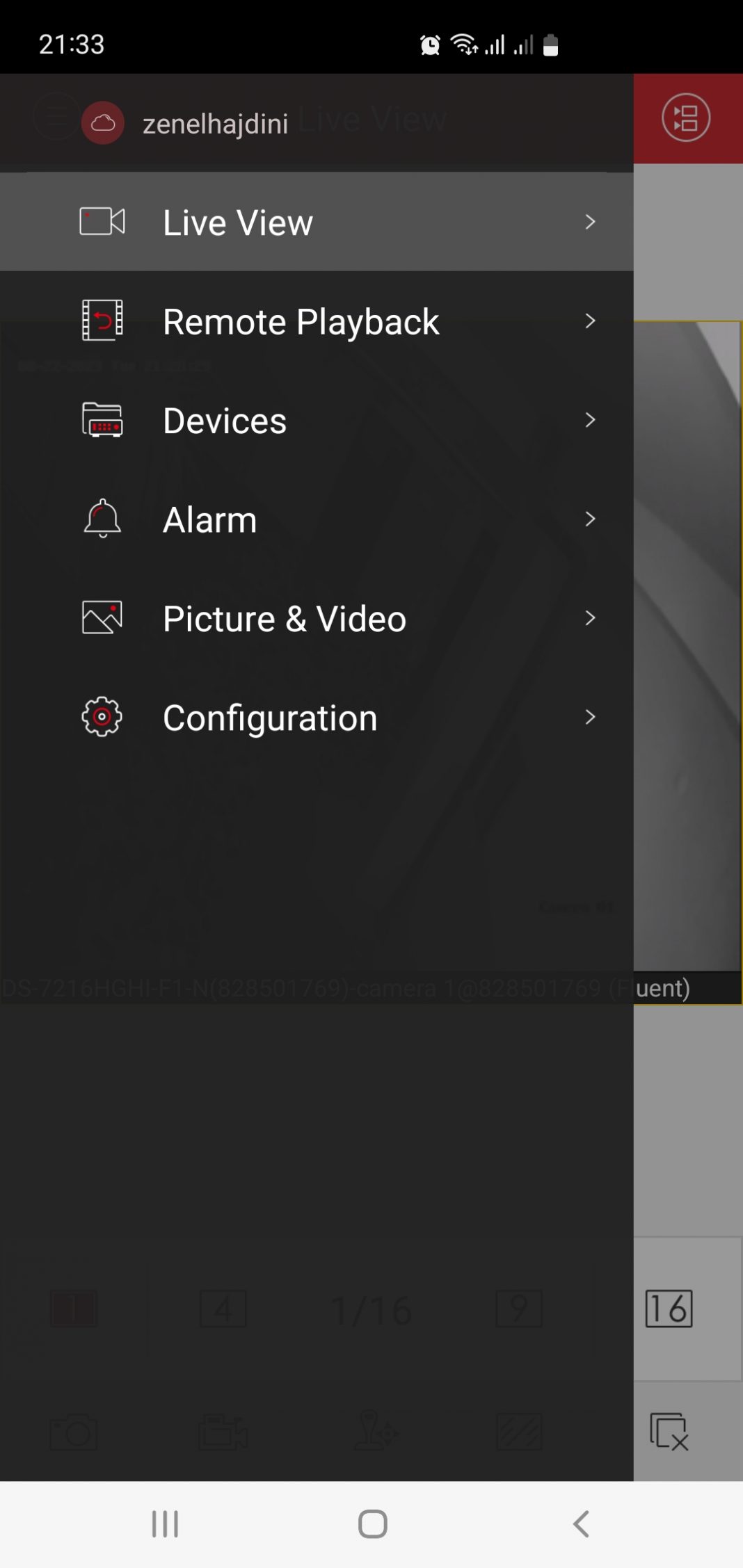Image resolution: width=743 pixels, height=1568 pixels.
Task: Tap the Live View camera icon
Action: 102,222
